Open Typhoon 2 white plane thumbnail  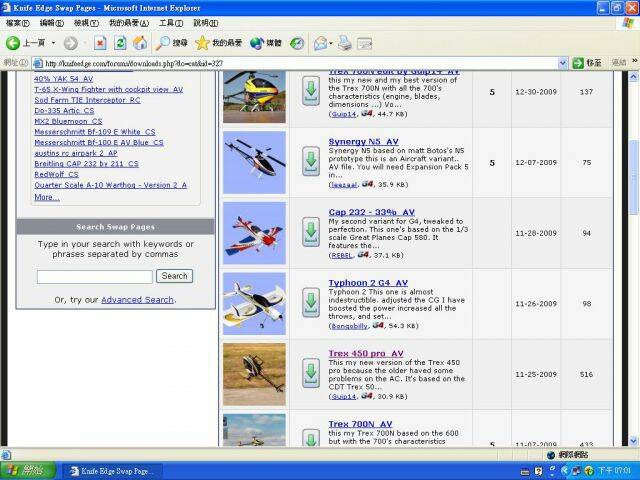[254, 303]
